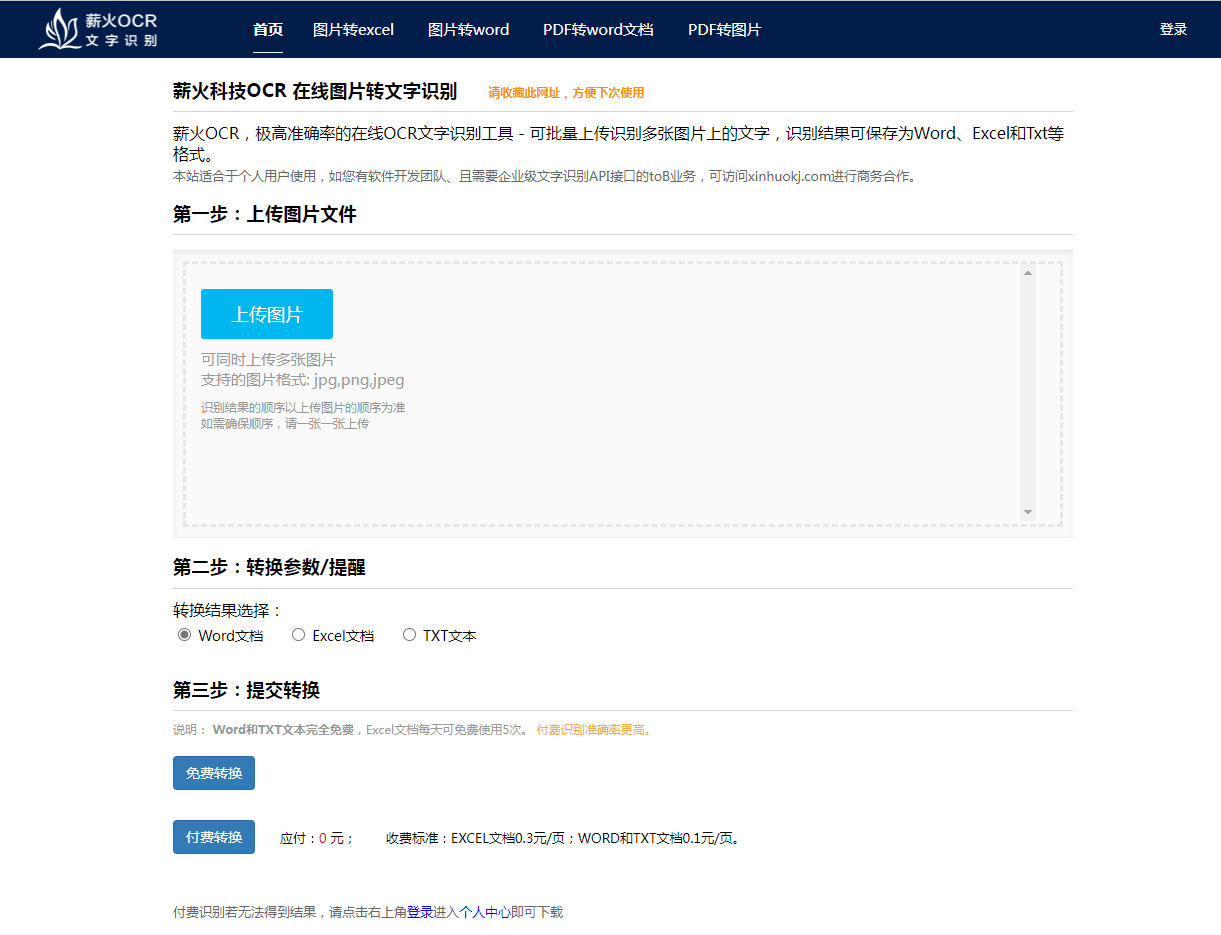
Task: Click the 薪火OCR leaf logo icon
Action: [x=62, y=28]
